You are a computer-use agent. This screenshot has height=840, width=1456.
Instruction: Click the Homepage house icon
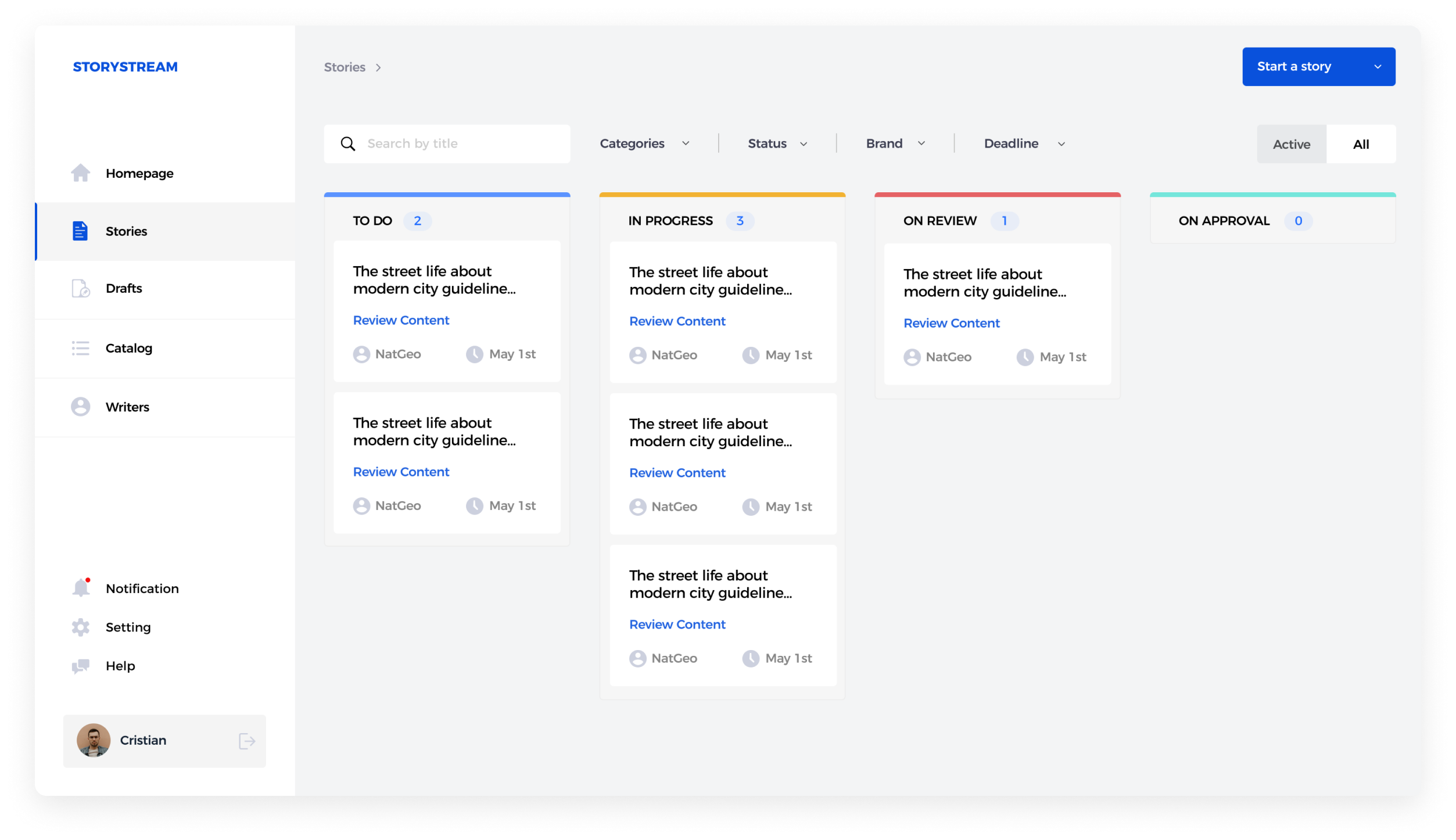[x=81, y=173]
